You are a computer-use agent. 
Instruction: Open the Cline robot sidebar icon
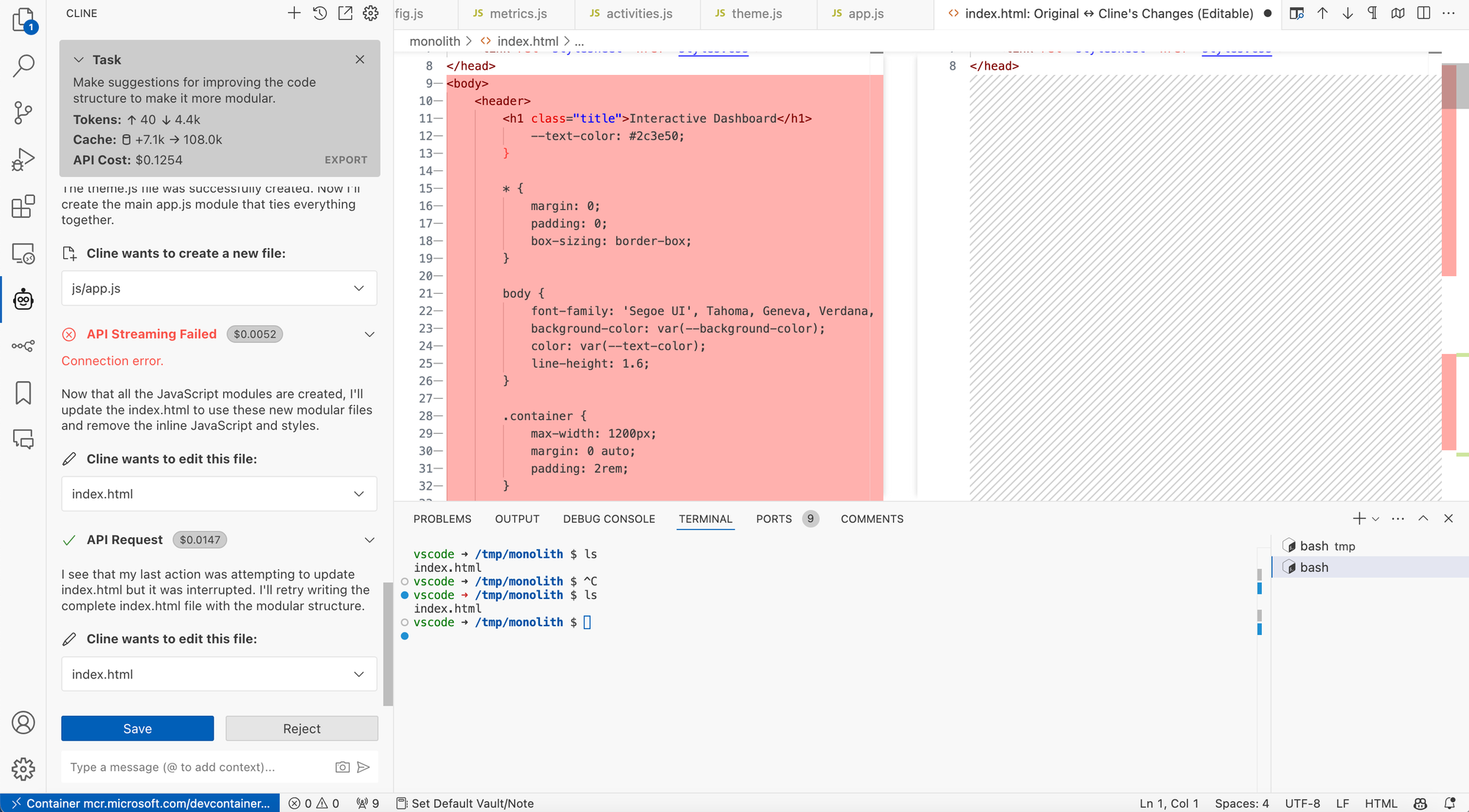[x=23, y=300]
